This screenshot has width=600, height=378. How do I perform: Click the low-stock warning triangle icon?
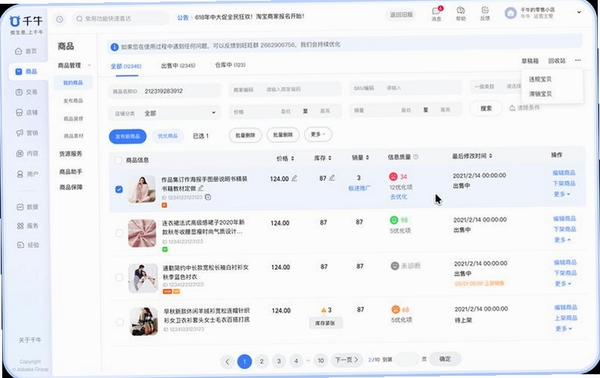point(324,310)
